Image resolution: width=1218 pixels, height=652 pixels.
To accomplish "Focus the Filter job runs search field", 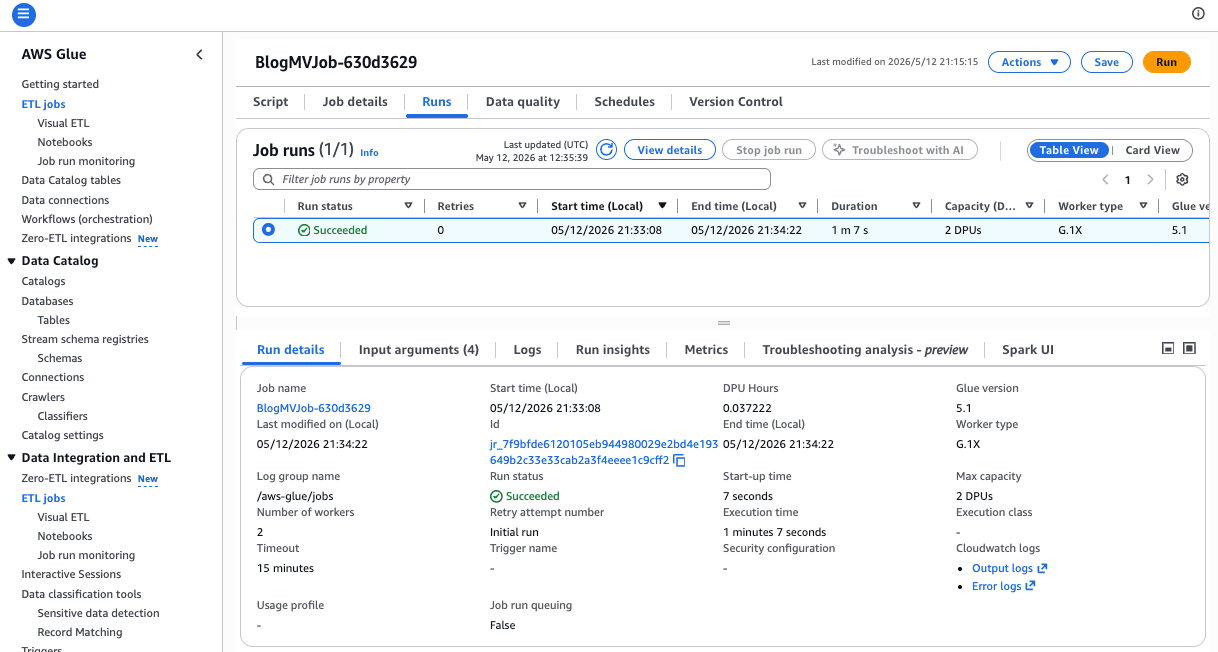I will click(x=512, y=179).
